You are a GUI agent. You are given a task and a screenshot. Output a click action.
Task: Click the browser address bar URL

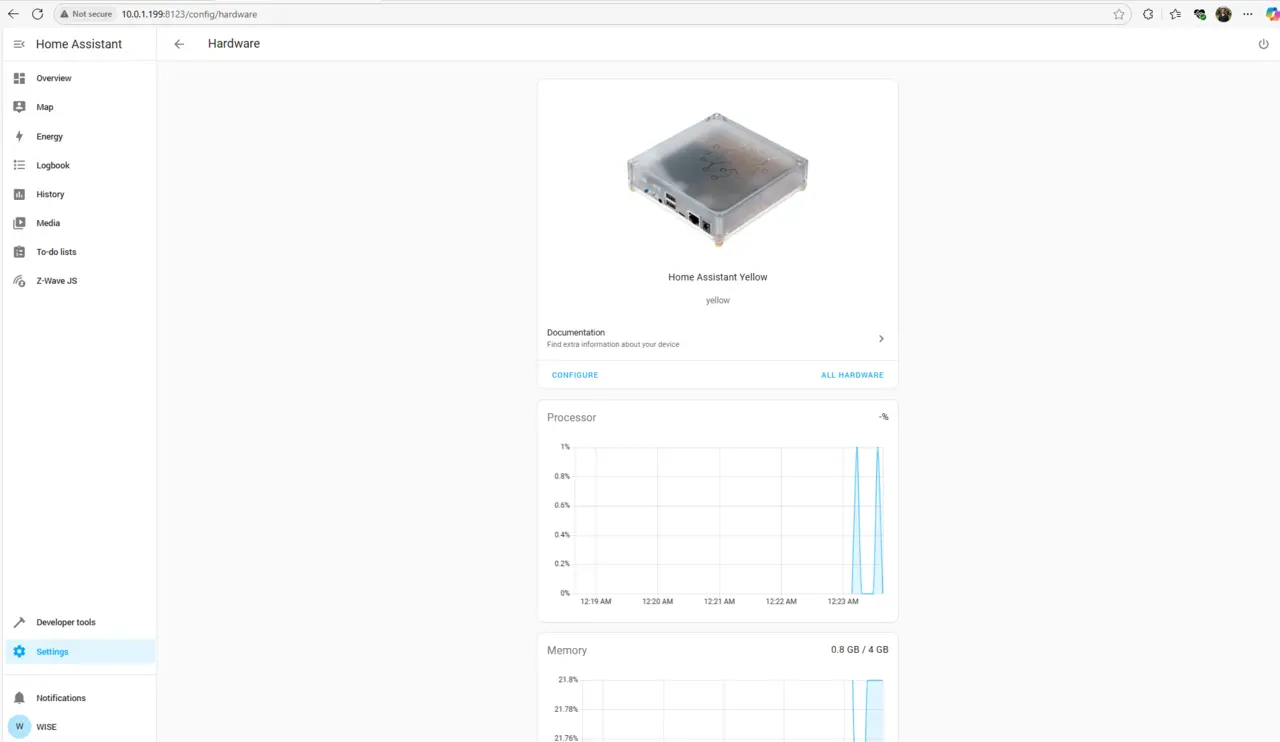[189, 14]
